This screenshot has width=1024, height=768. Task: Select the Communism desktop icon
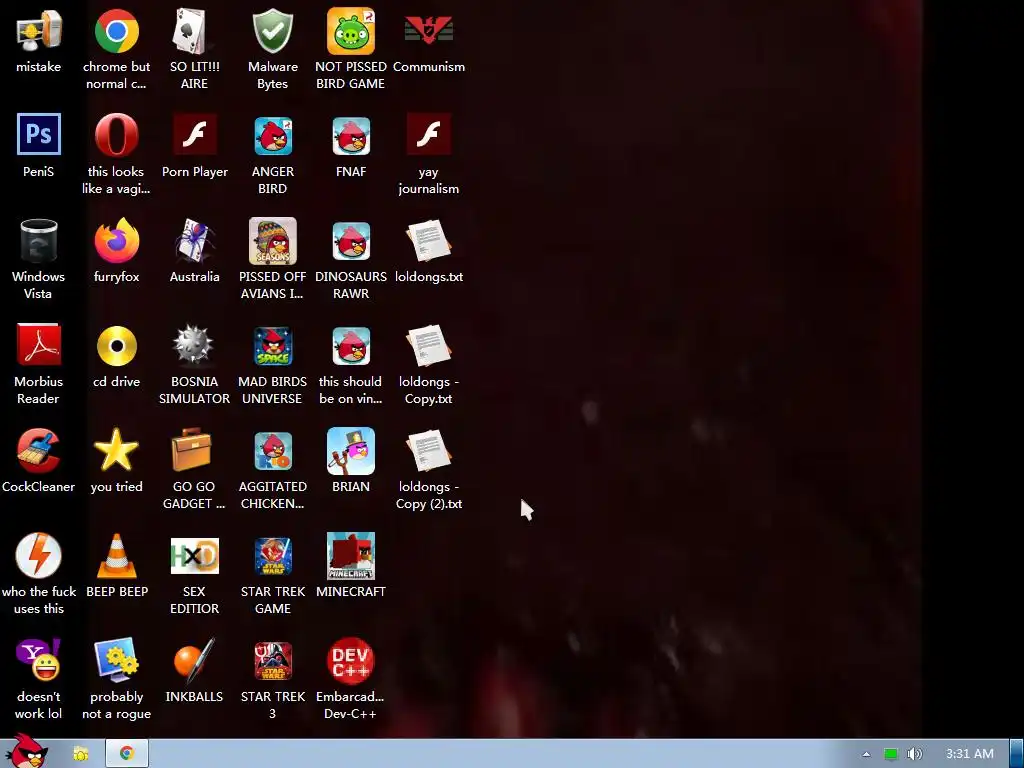click(428, 31)
